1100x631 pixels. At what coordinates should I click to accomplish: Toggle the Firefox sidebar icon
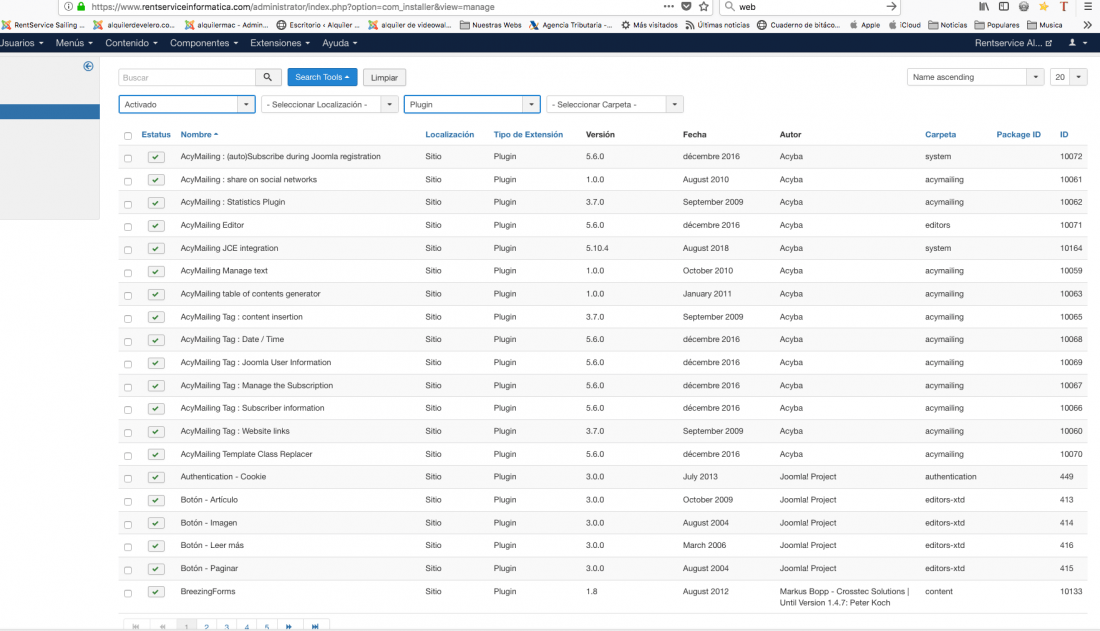(1004, 6)
